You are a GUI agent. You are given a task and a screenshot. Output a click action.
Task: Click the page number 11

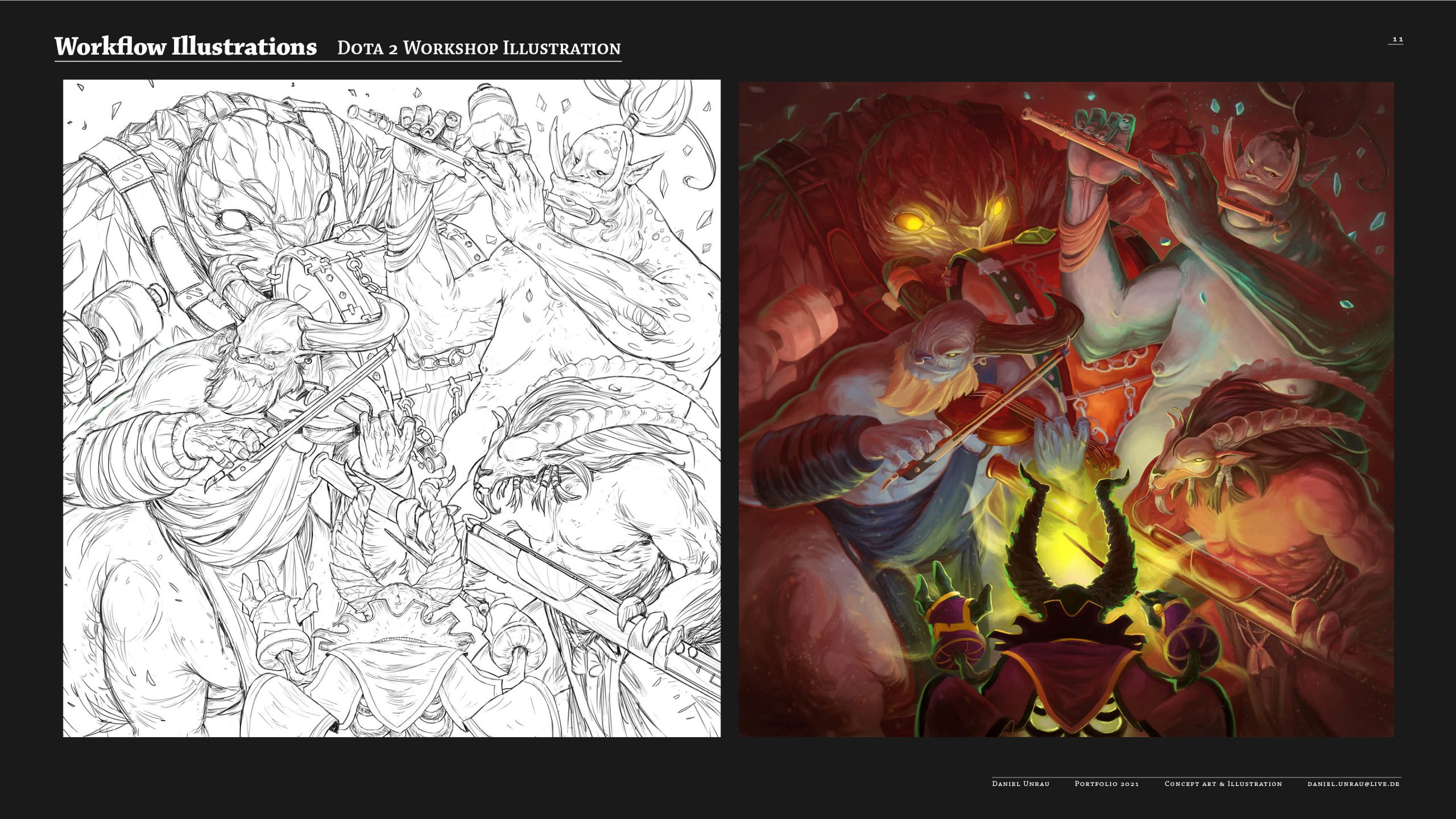point(1397,39)
